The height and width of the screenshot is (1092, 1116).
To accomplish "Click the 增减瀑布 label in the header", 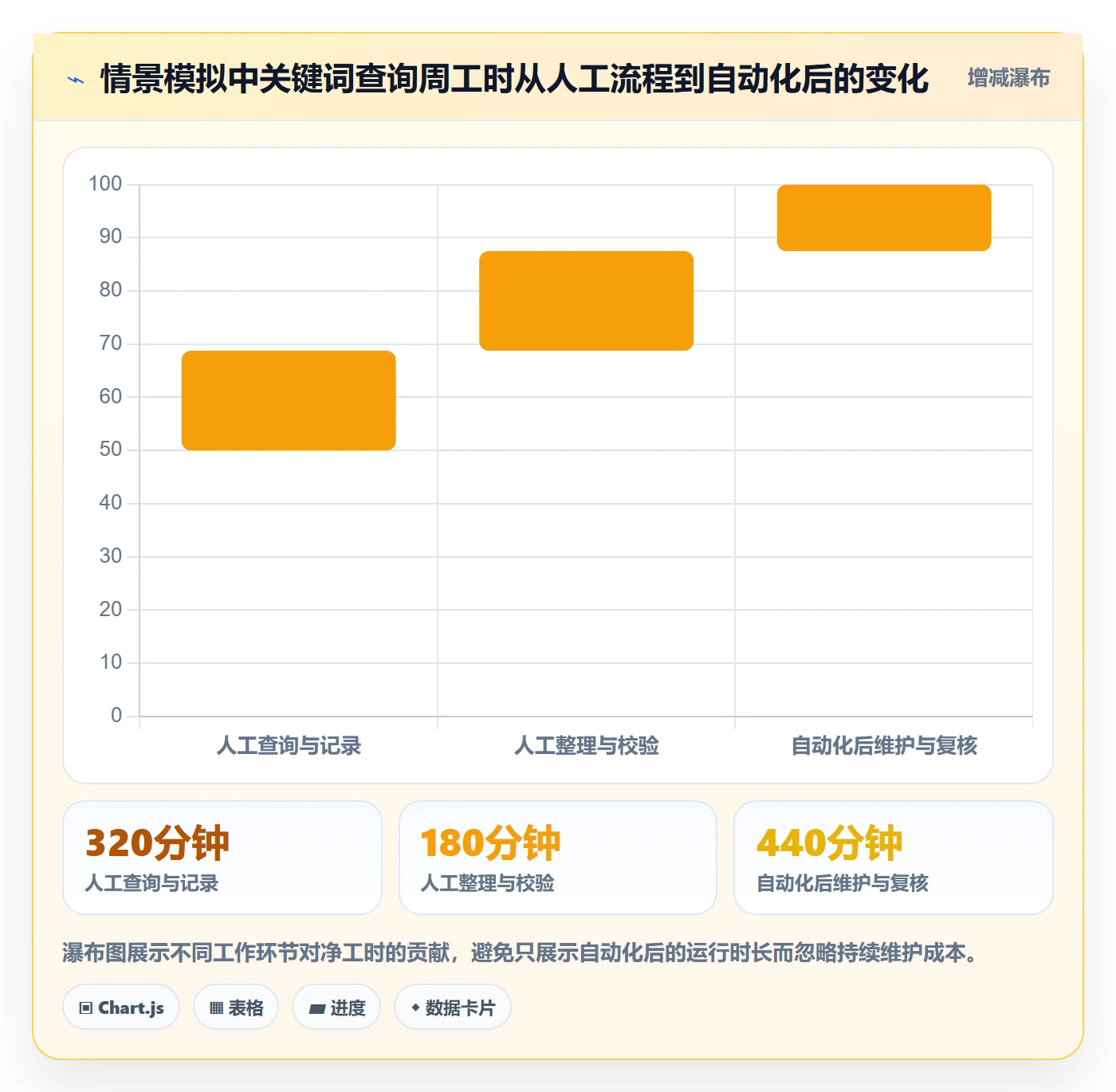I will [1008, 78].
